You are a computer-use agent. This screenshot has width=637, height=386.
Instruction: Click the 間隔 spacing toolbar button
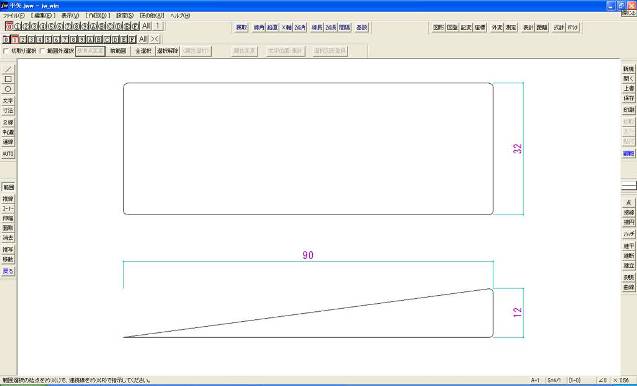(344, 27)
